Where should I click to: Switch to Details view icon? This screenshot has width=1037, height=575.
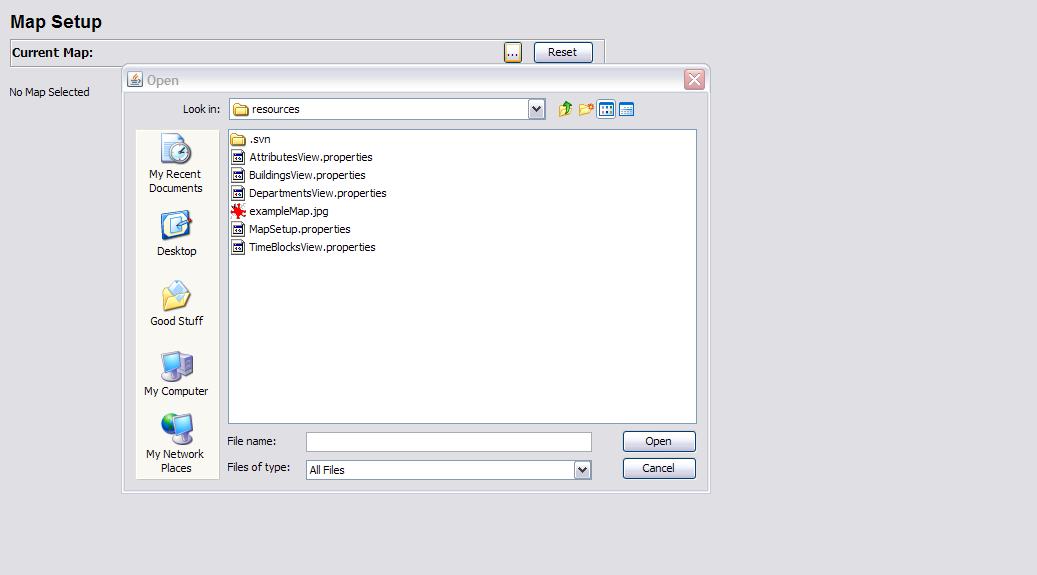627,109
